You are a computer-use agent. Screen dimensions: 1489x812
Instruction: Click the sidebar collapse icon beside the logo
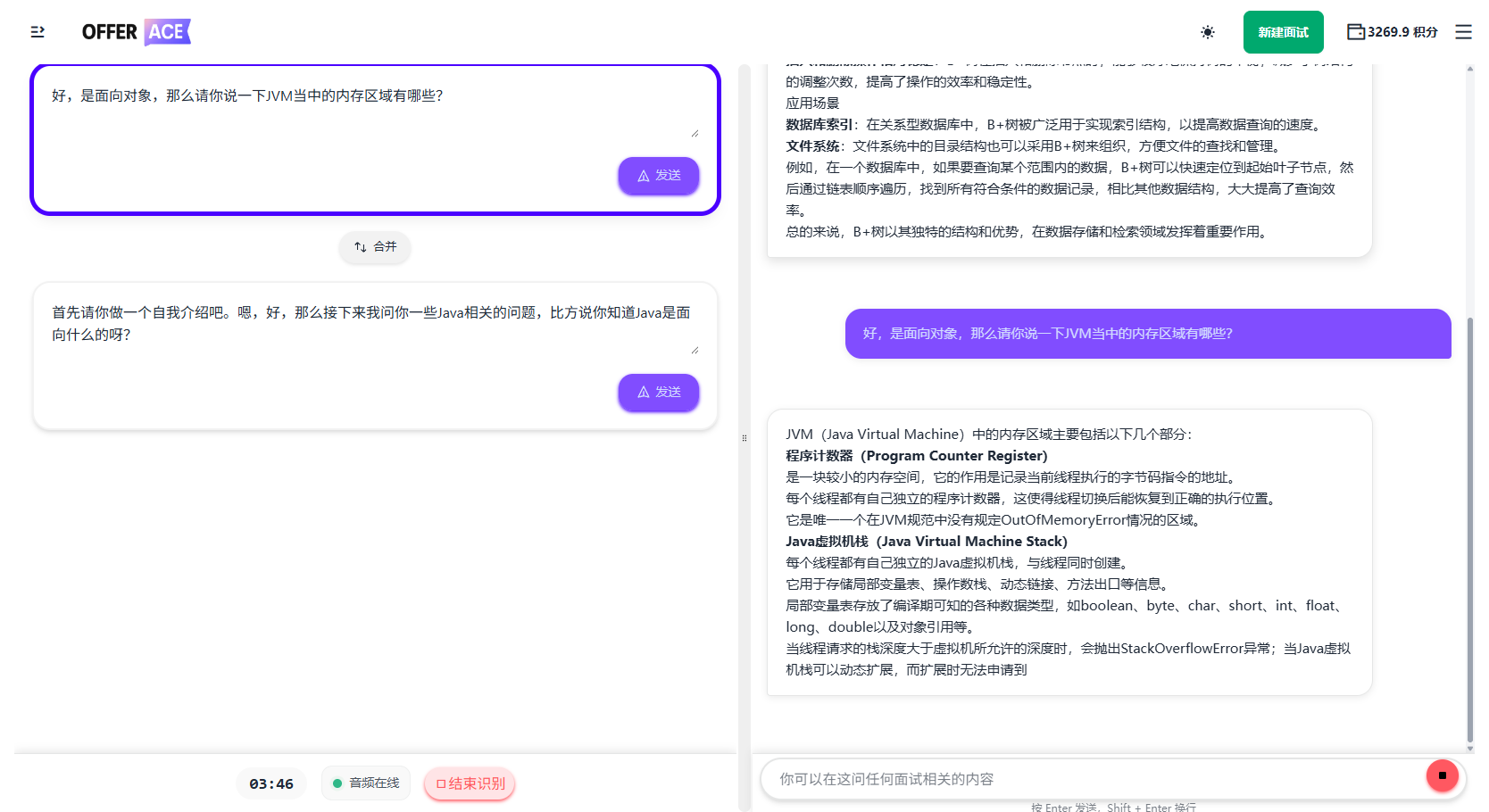pos(37,31)
